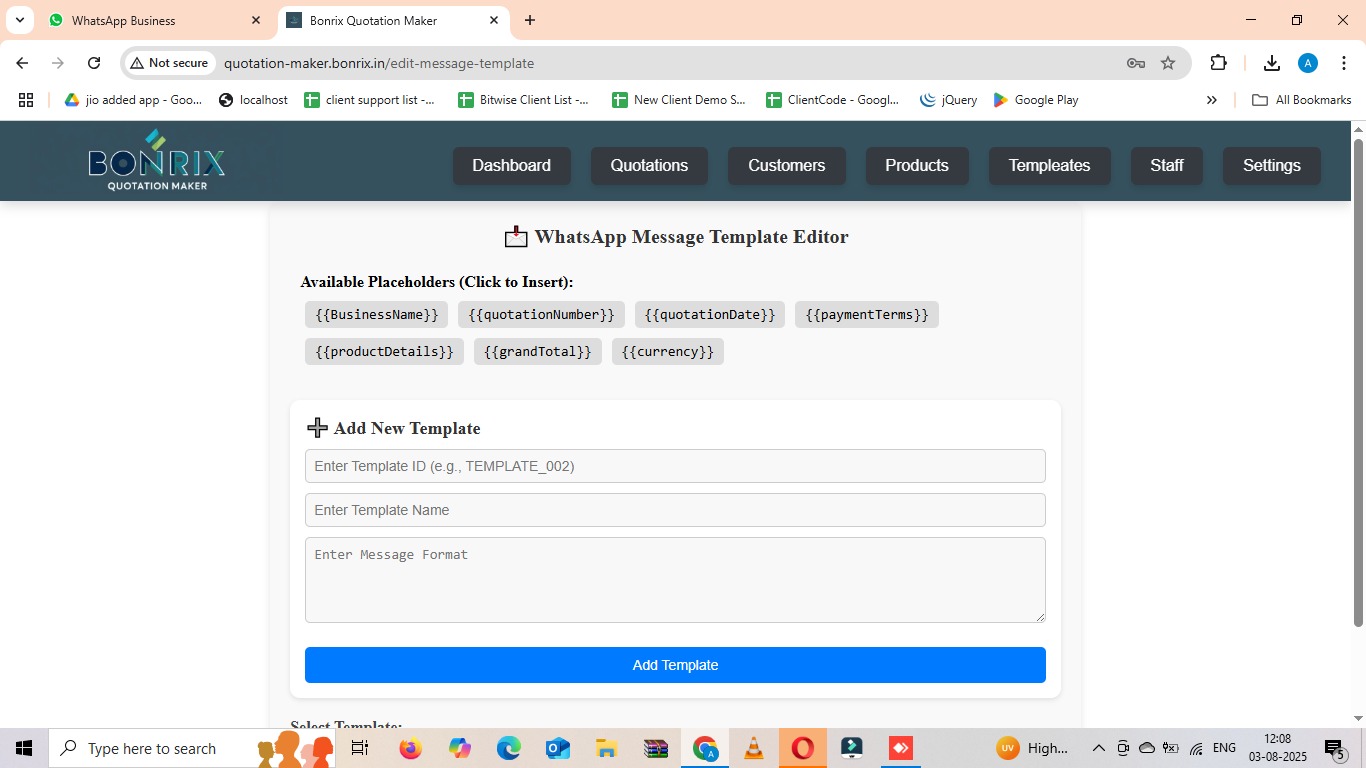This screenshot has width=1366, height=768.
Task: Open the Chrome three-dot menu
Action: click(1343, 63)
